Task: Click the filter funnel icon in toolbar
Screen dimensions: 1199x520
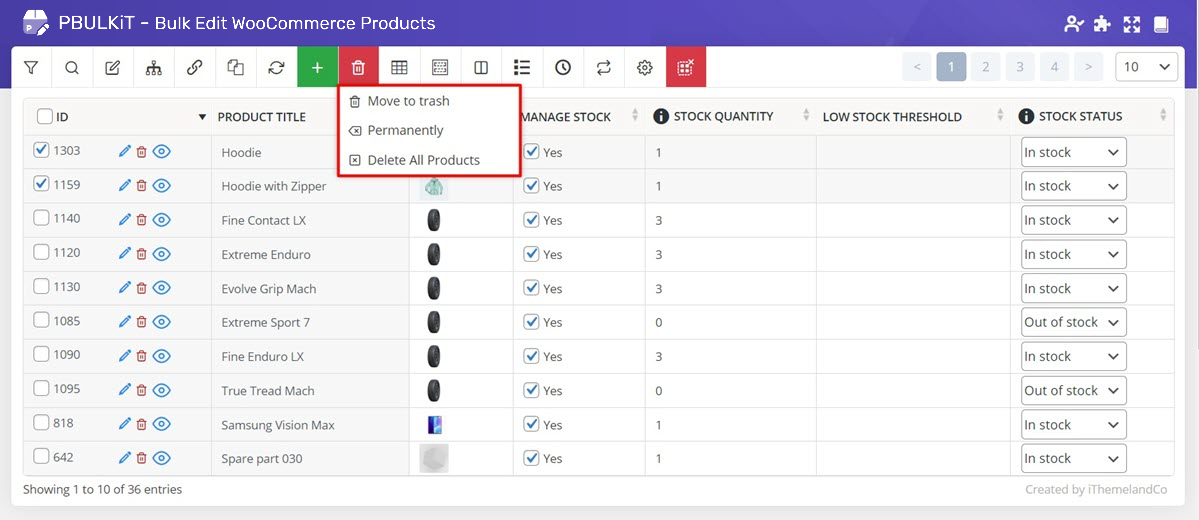Action: pos(31,67)
